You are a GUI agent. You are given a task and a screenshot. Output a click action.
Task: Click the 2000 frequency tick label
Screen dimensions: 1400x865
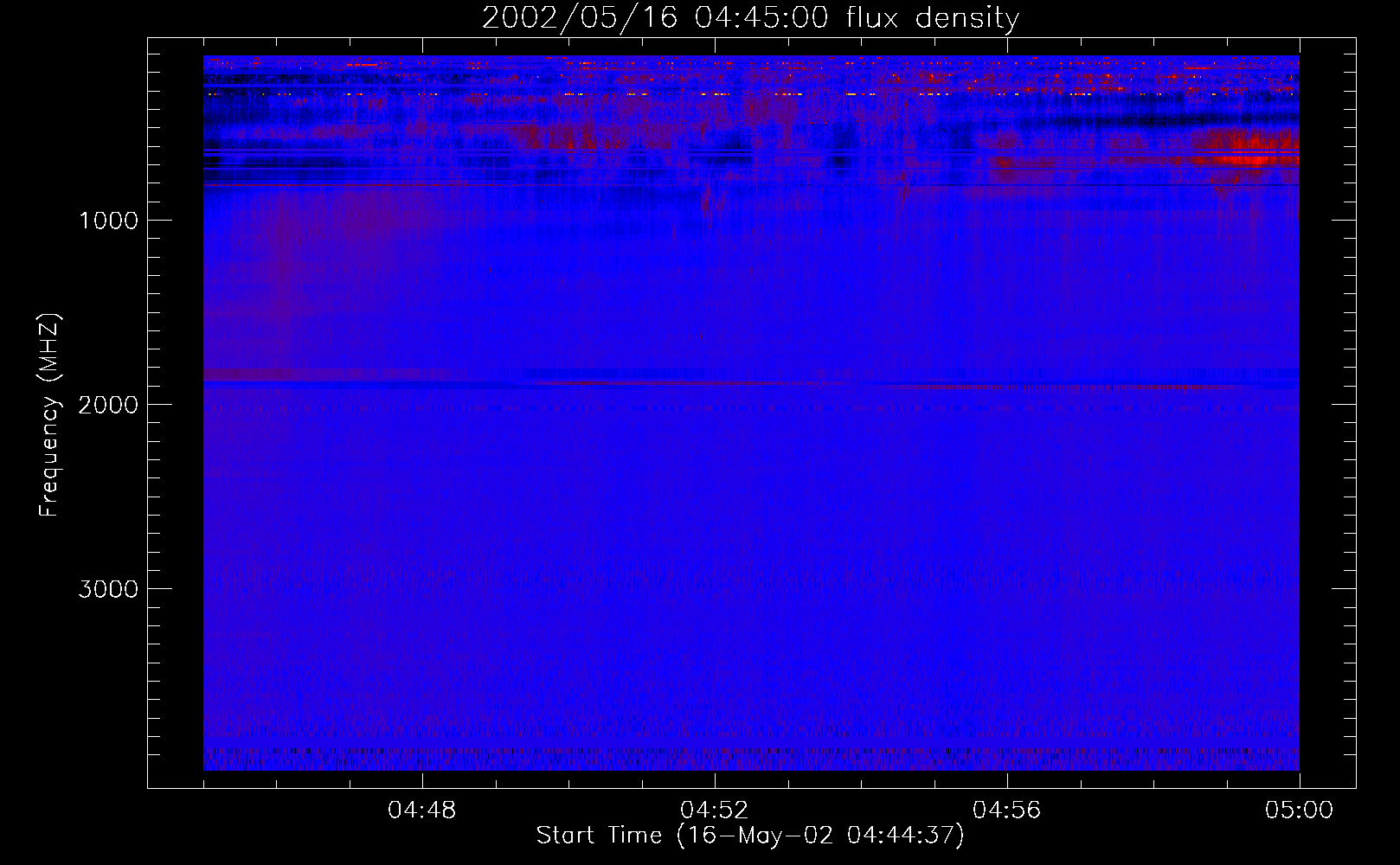tap(108, 405)
